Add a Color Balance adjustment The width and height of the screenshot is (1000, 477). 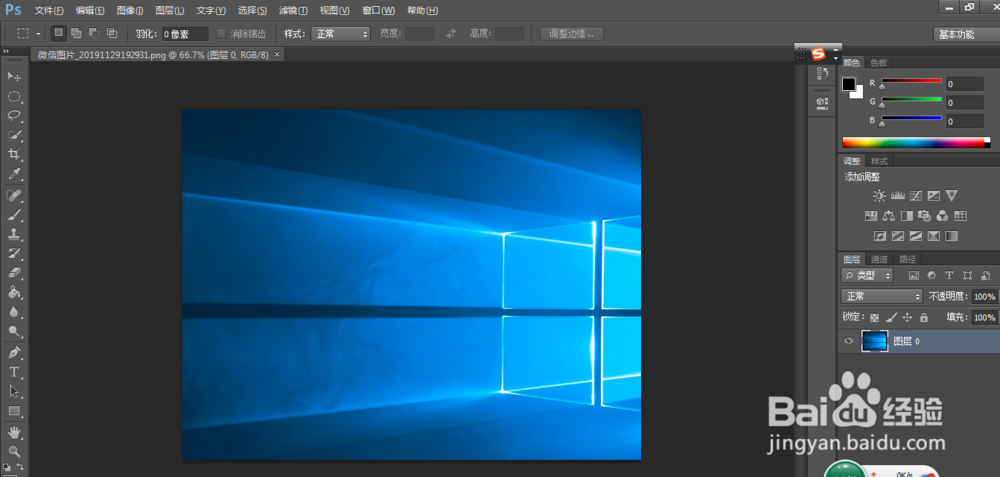[888, 216]
